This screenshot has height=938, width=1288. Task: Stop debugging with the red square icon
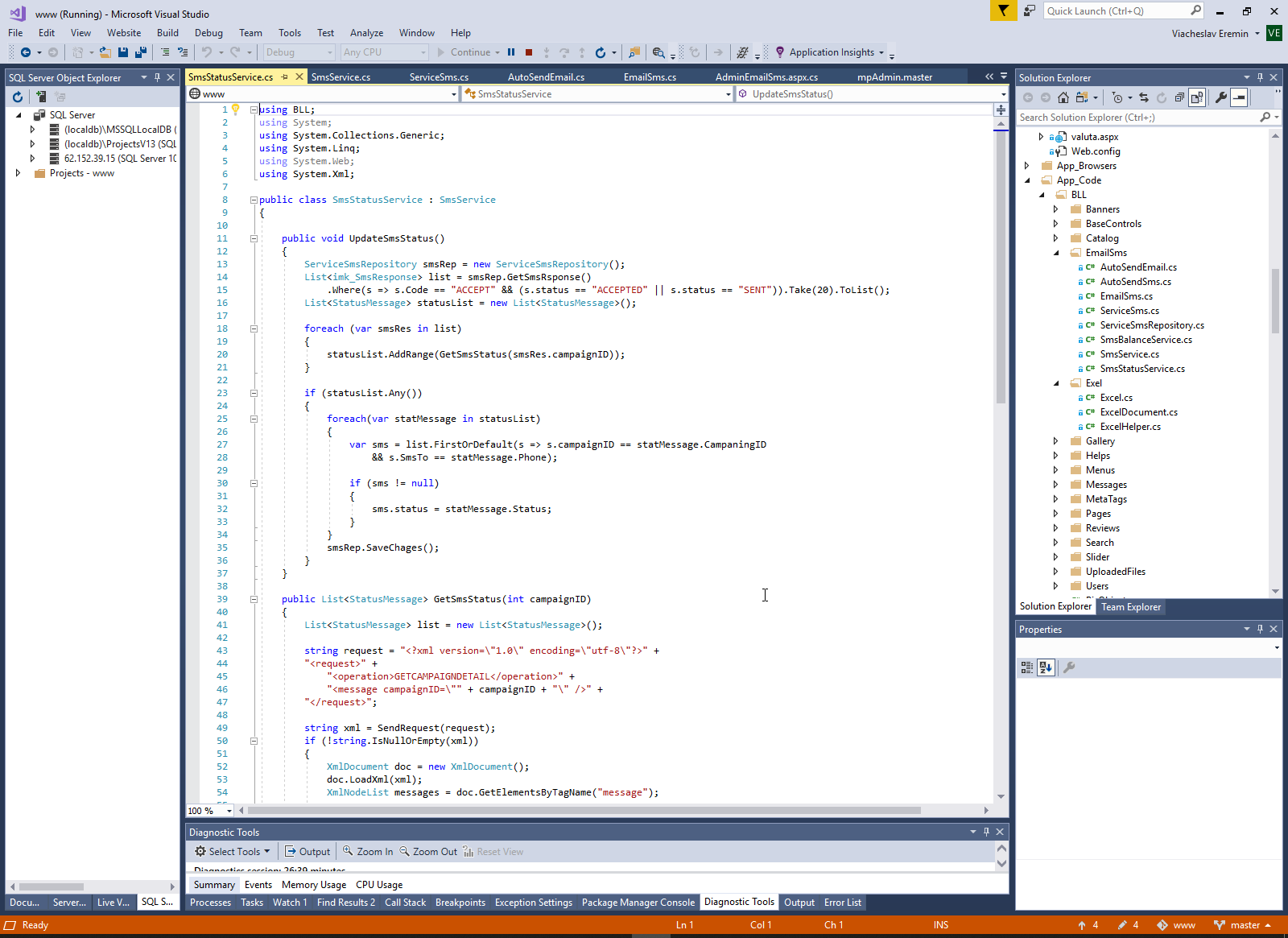pyautogui.click(x=529, y=52)
